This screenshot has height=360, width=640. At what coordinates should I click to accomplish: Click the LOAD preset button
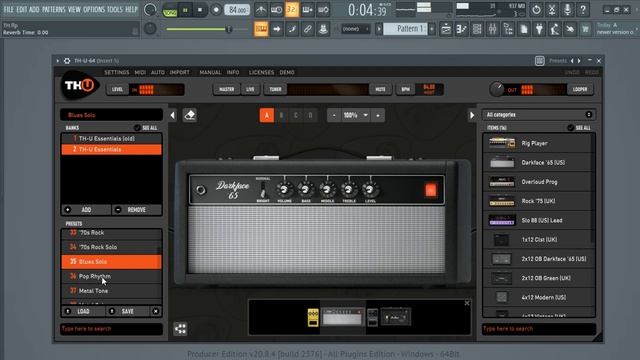(x=83, y=311)
